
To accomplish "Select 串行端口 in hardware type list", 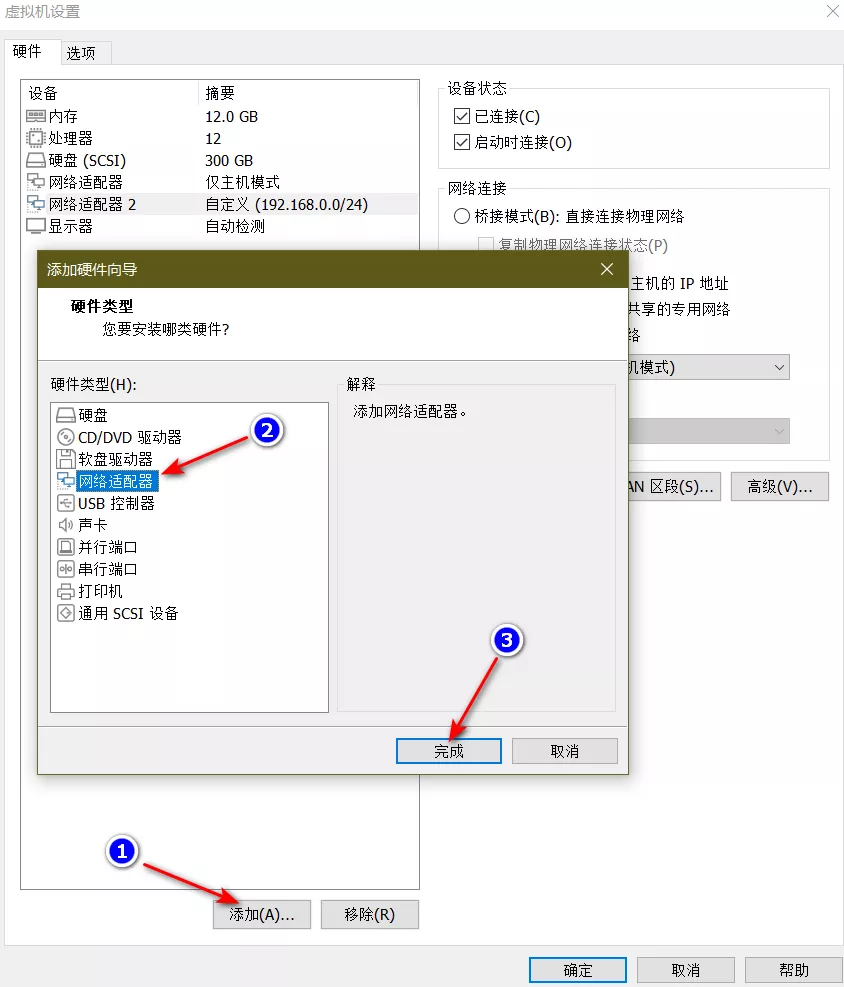I will point(108,569).
